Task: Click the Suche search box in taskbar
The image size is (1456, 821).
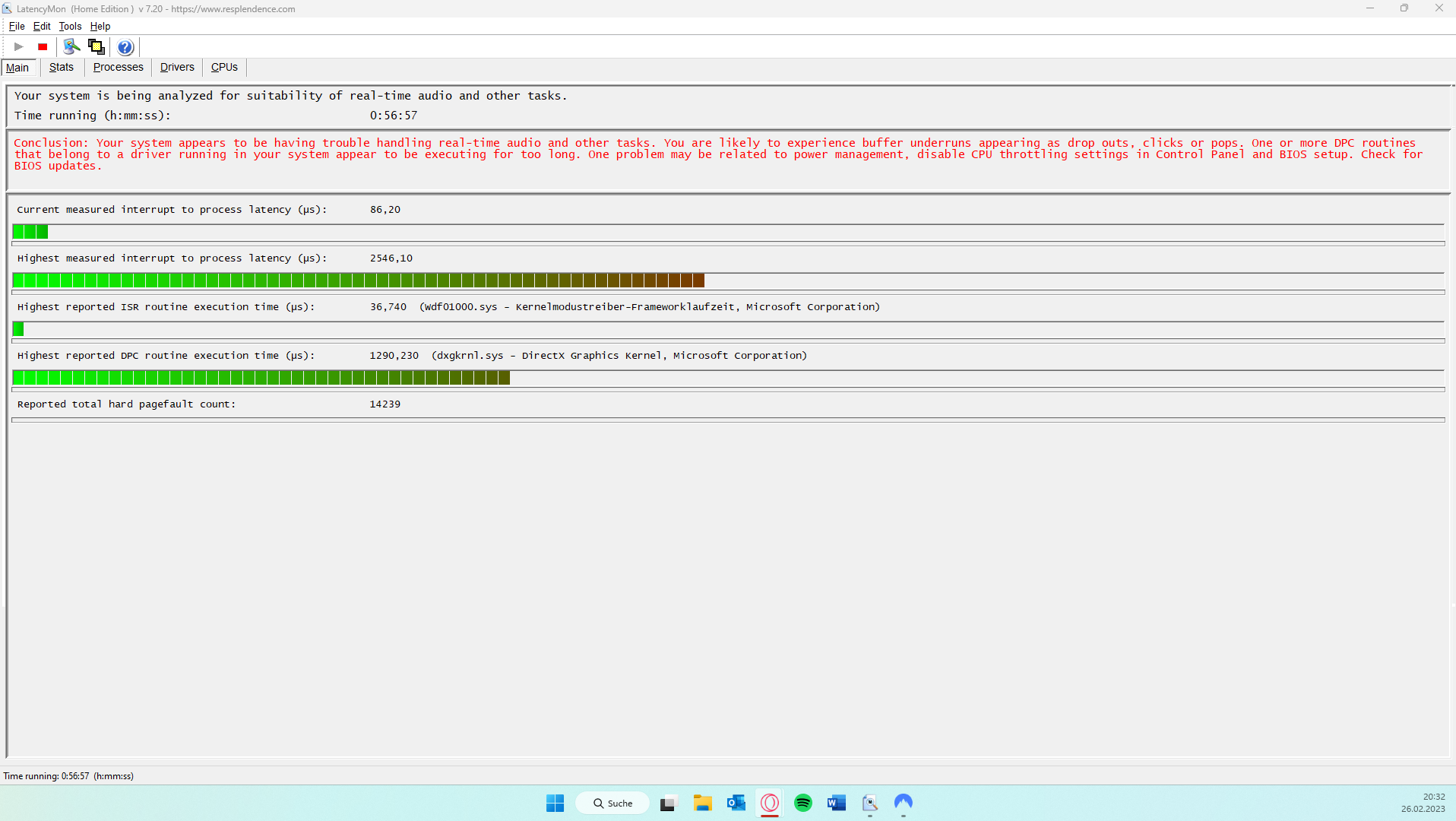Action: point(612,803)
